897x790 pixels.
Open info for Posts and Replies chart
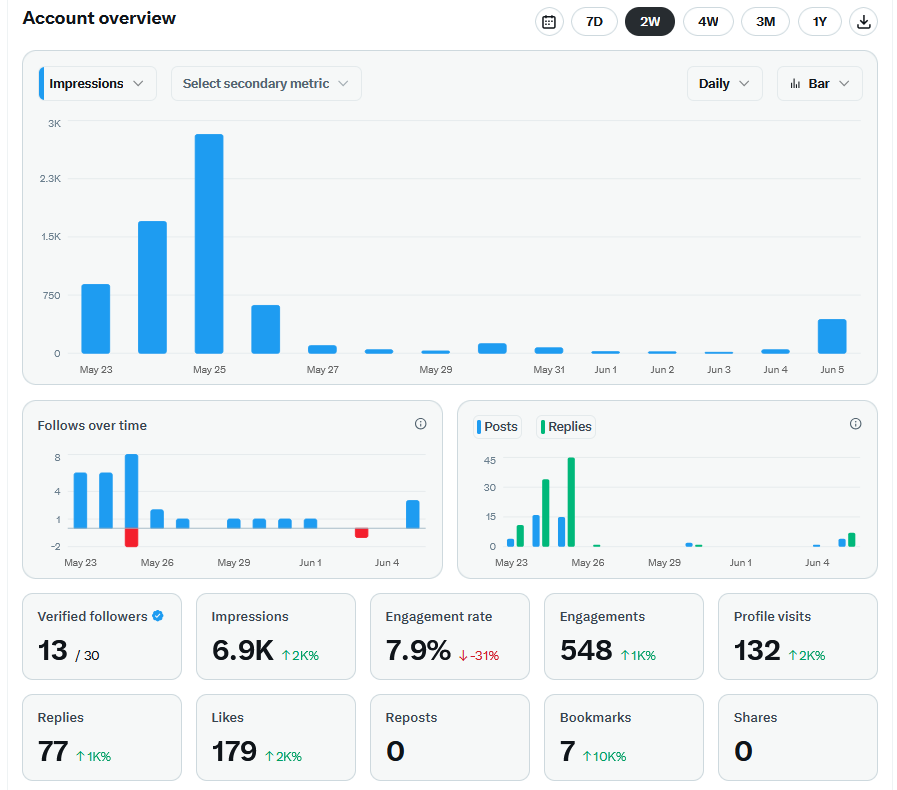(x=855, y=424)
